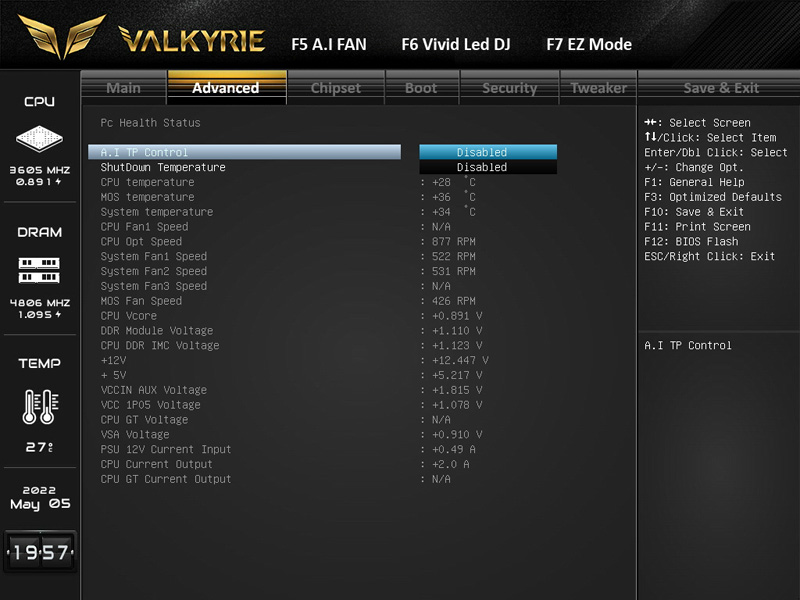Image resolution: width=800 pixels, height=600 pixels.
Task: Click the 531 RPM fan value
Action: click(454, 271)
